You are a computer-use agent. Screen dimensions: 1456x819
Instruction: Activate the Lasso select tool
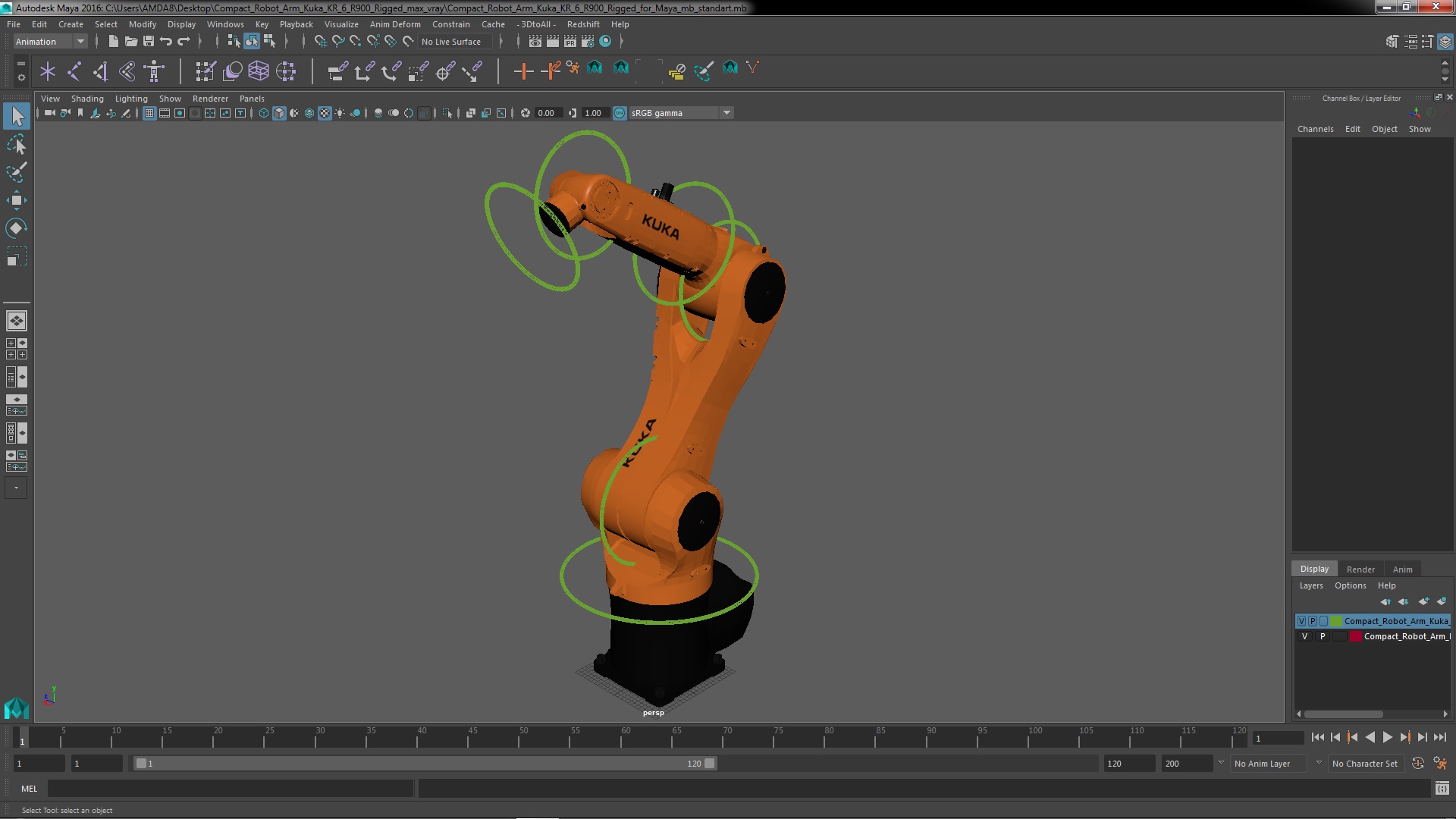click(x=17, y=144)
